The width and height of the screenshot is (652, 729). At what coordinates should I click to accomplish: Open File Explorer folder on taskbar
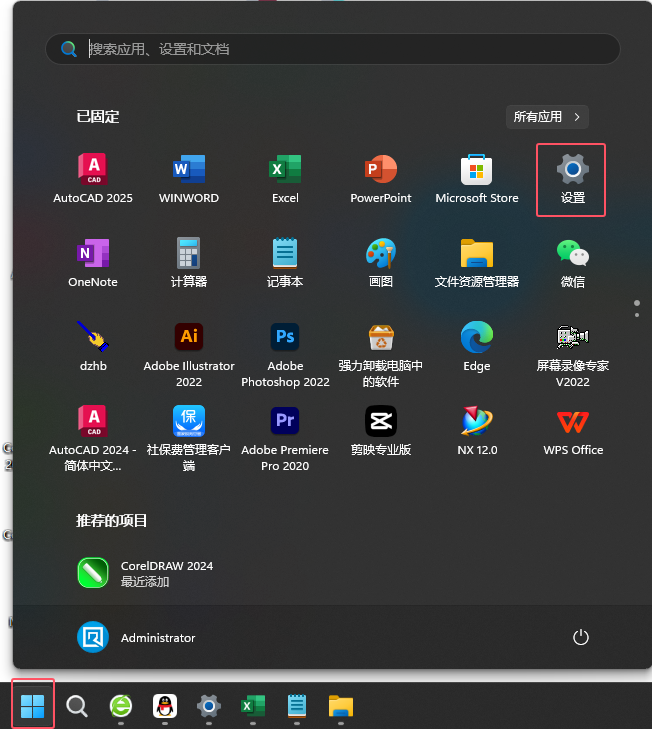(x=340, y=706)
